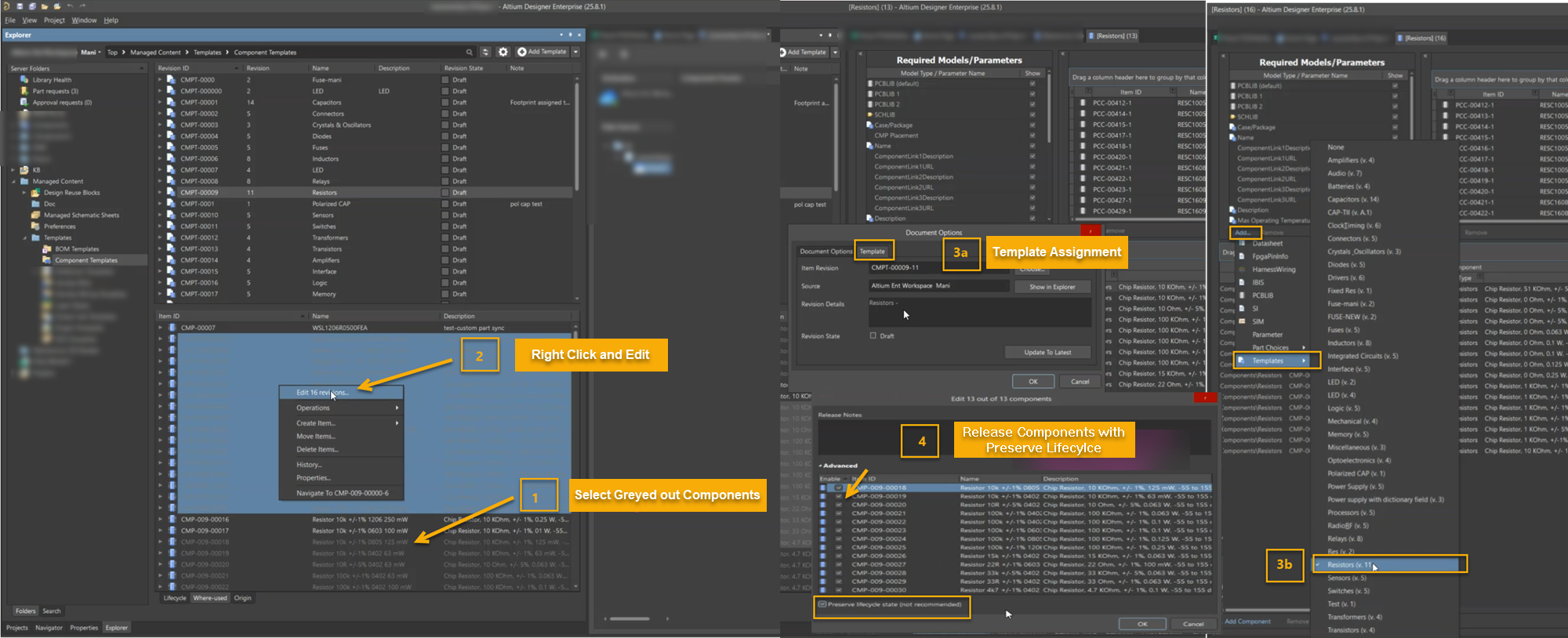The width and height of the screenshot is (1568, 638).
Task: Switch to the Where-used tab
Action: [x=210, y=598]
